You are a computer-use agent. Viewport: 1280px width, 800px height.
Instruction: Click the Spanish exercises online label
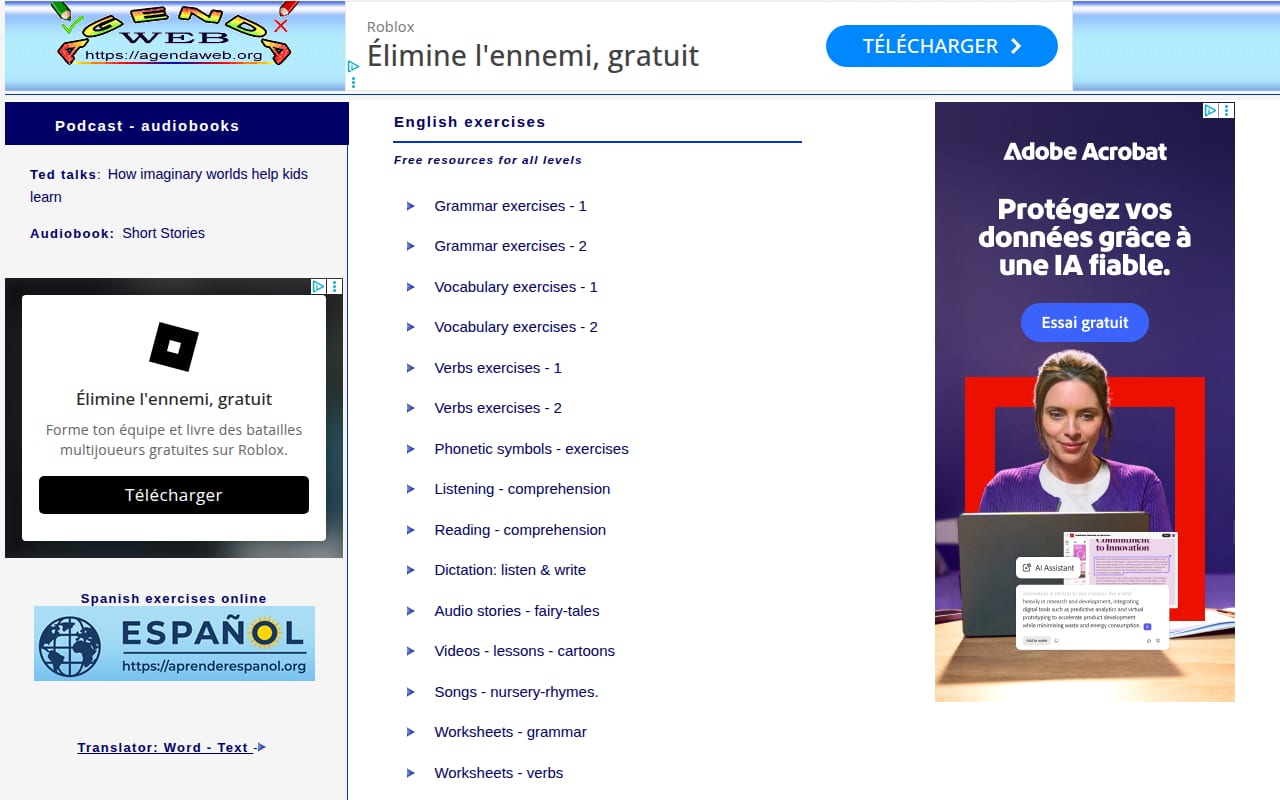(x=174, y=599)
